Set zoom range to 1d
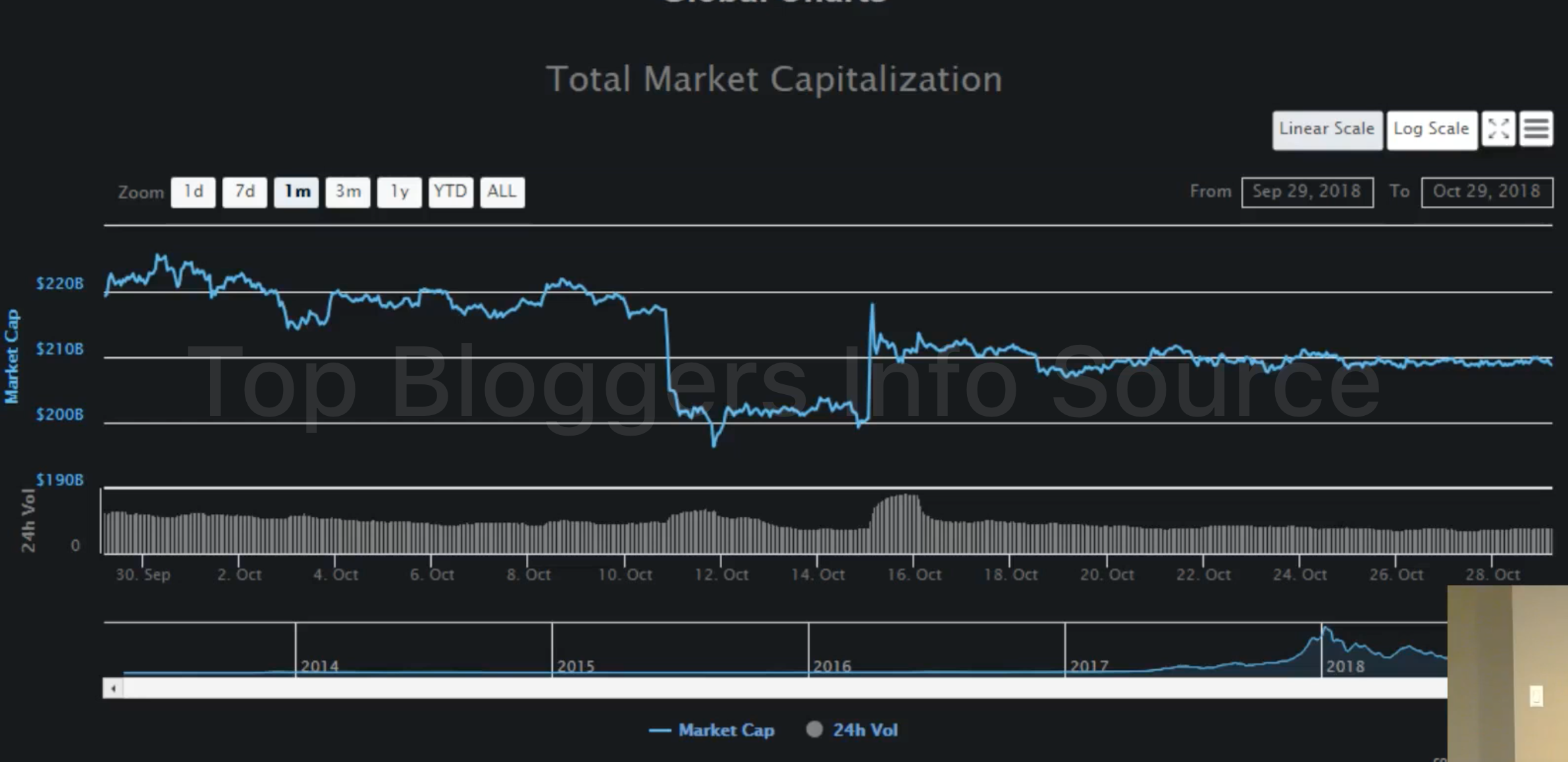 point(193,192)
